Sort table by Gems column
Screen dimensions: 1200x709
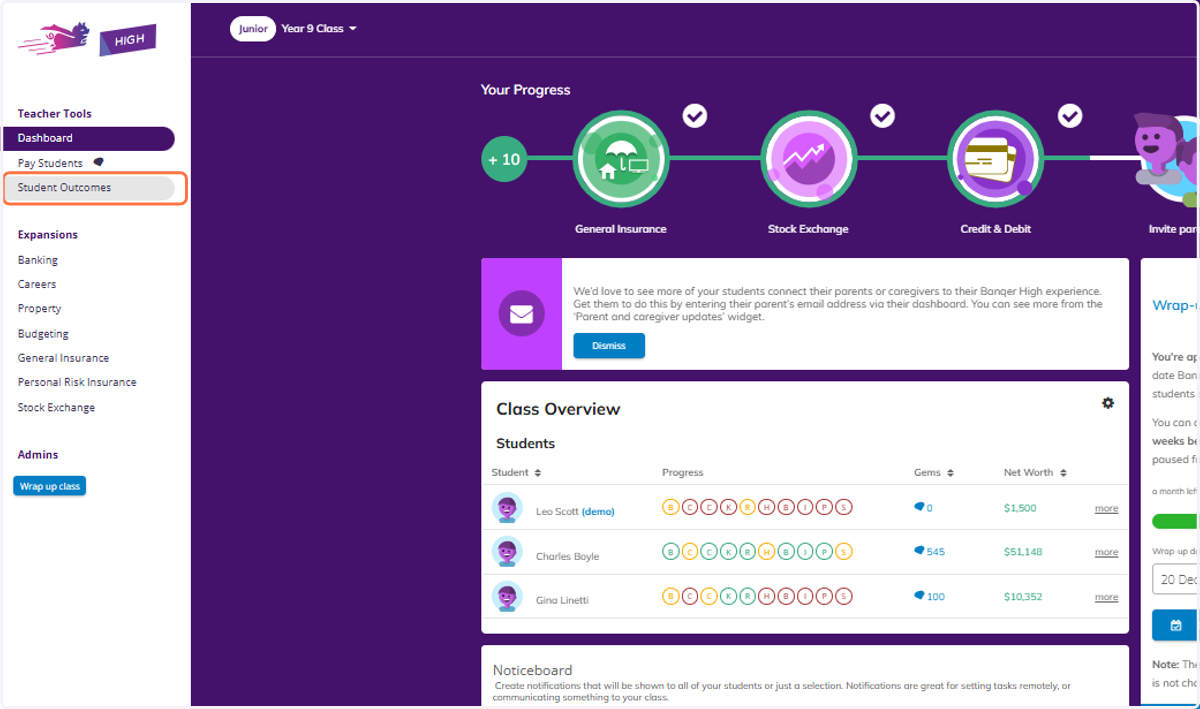click(x=934, y=472)
